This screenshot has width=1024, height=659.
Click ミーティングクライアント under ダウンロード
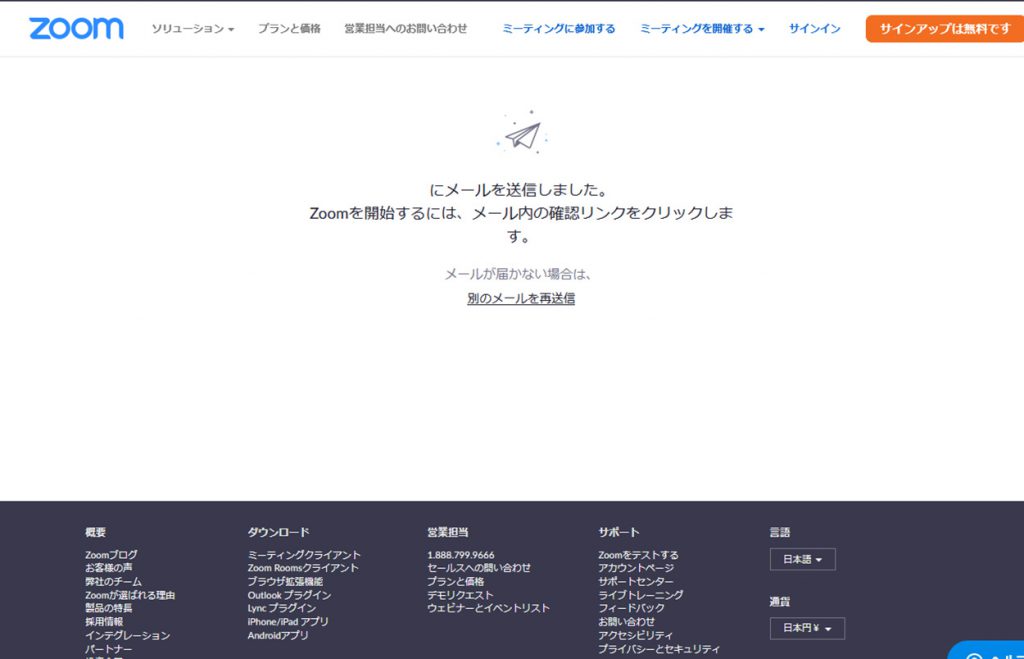[x=304, y=555]
